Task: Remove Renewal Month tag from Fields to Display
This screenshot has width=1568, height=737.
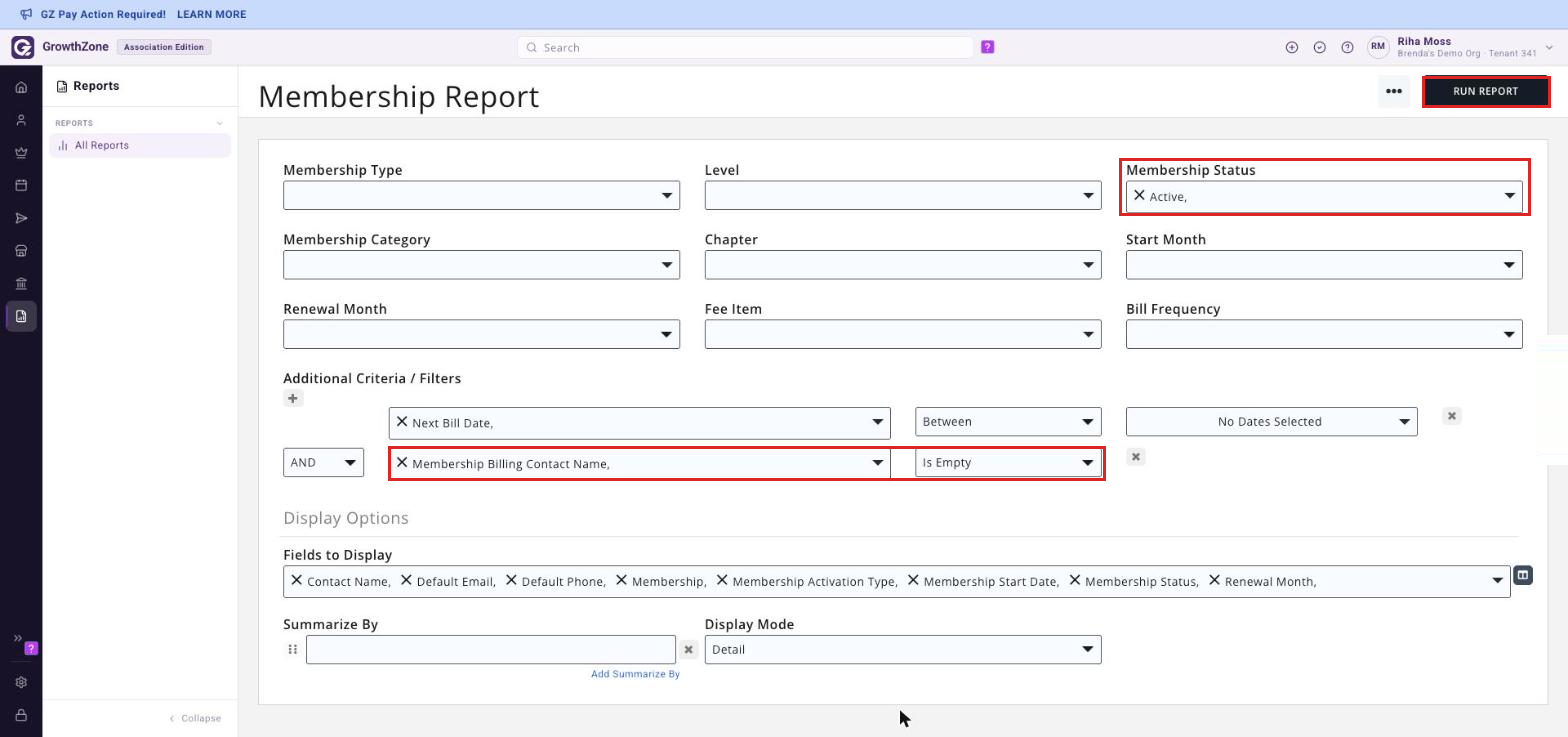Action: 1214,580
